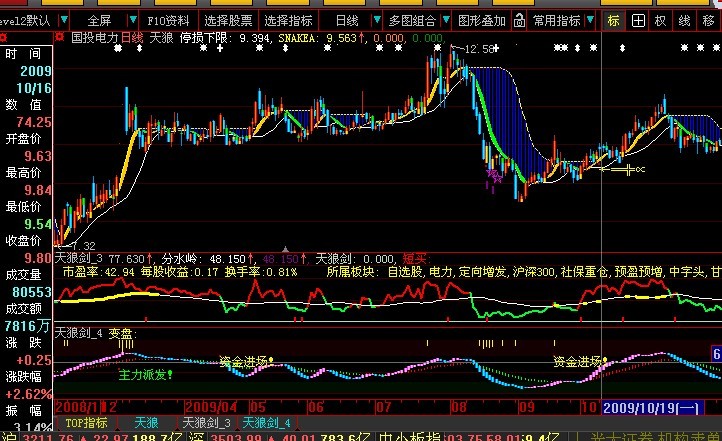Switch to the 天狼 tab
Screen dimensions: 722x441
coord(146,423)
